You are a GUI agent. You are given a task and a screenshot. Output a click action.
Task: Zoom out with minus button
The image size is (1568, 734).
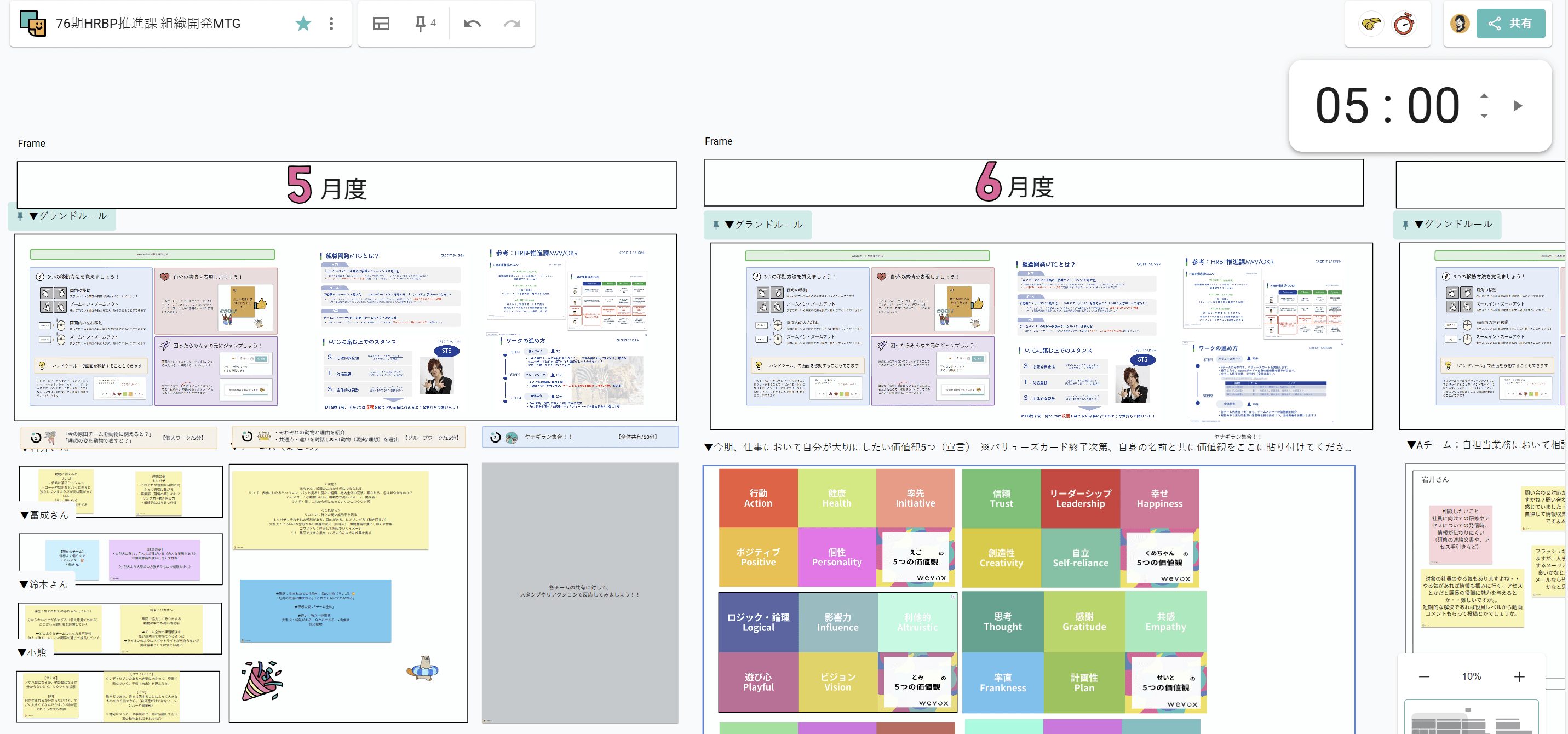(1424, 677)
